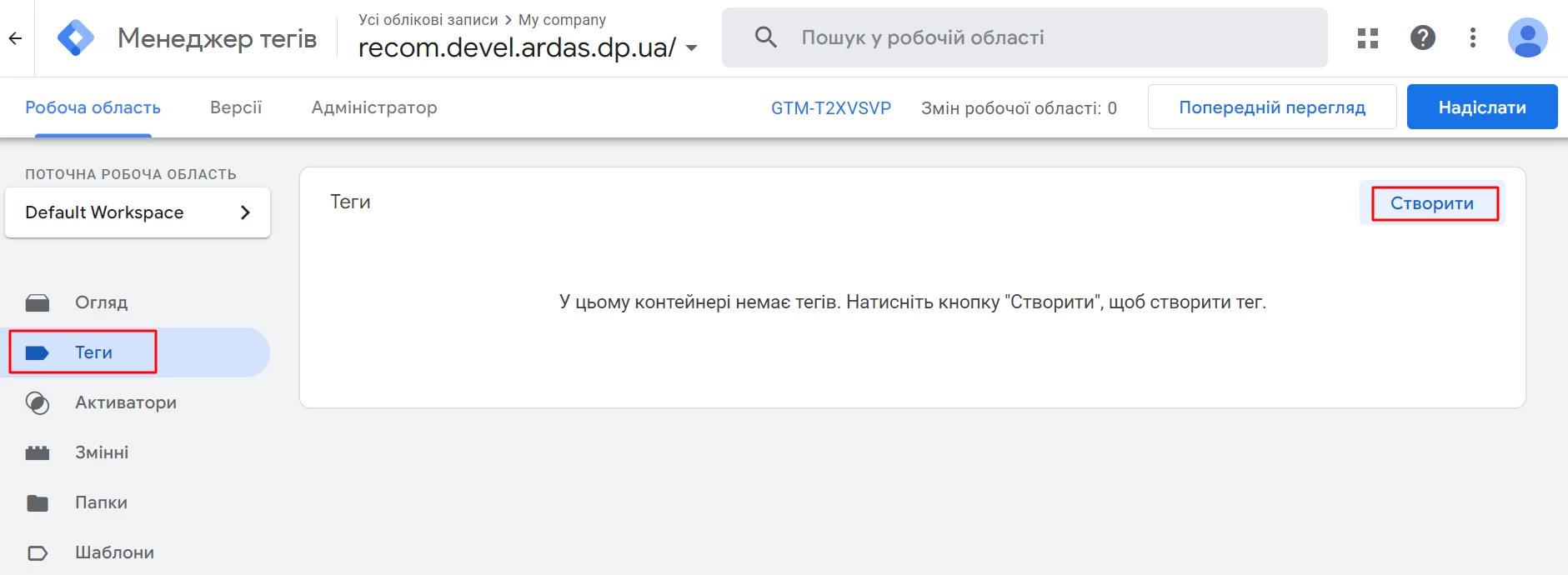Image resolution: width=1568 pixels, height=575 pixels.
Task: Open the Усі облікові записи breadcrumb
Action: pyautogui.click(x=428, y=19)
